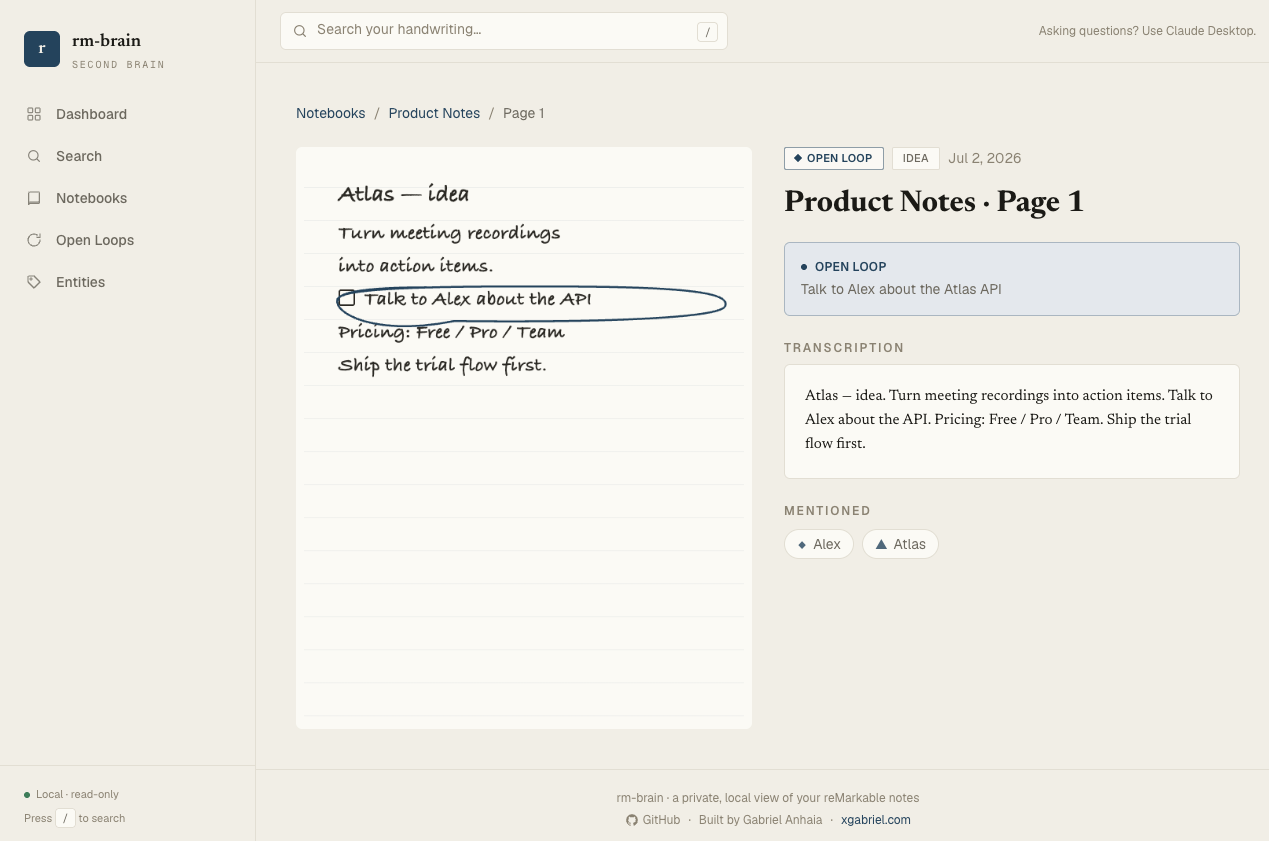The height and width of the screenshot is (841, 1269).
Task: Click the Search magnifier icon in sidebar
Action: (x=34, y=156)
